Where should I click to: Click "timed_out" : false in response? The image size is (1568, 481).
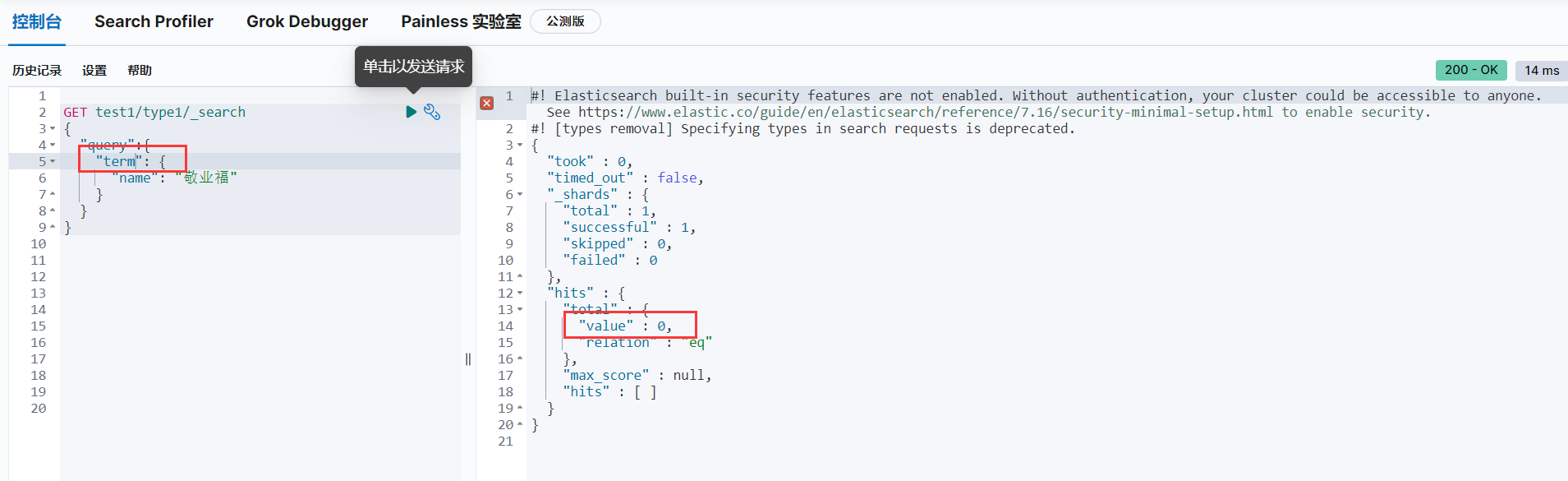[x=625, y=178]
